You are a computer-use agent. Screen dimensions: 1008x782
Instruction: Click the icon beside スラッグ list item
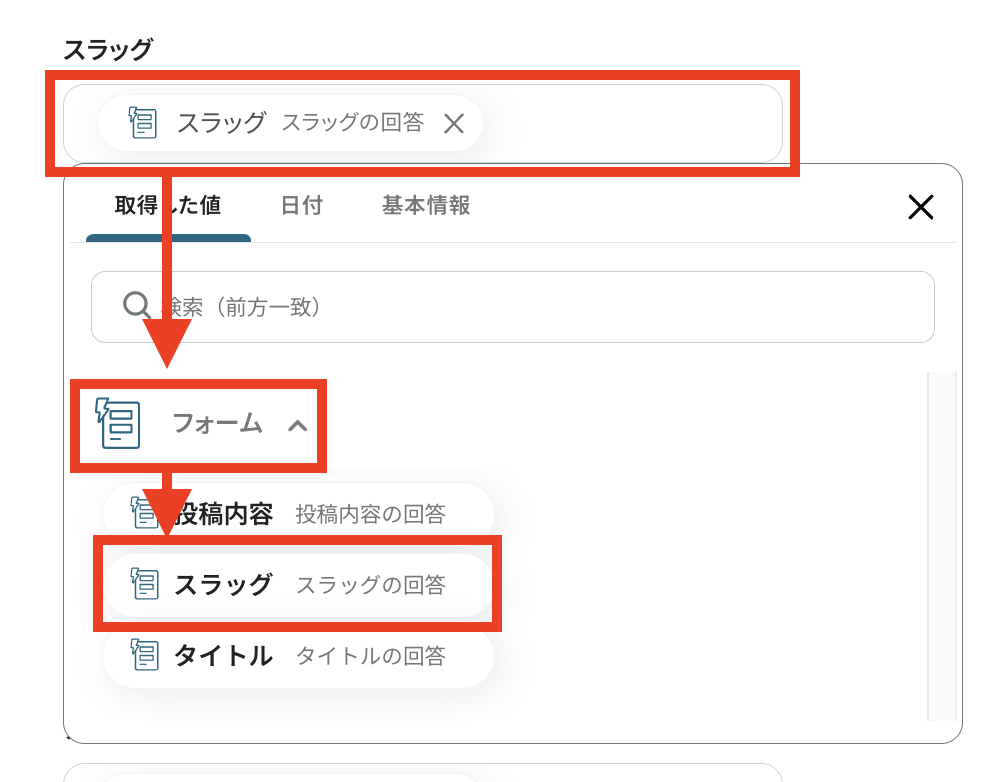tap(144, 585)
